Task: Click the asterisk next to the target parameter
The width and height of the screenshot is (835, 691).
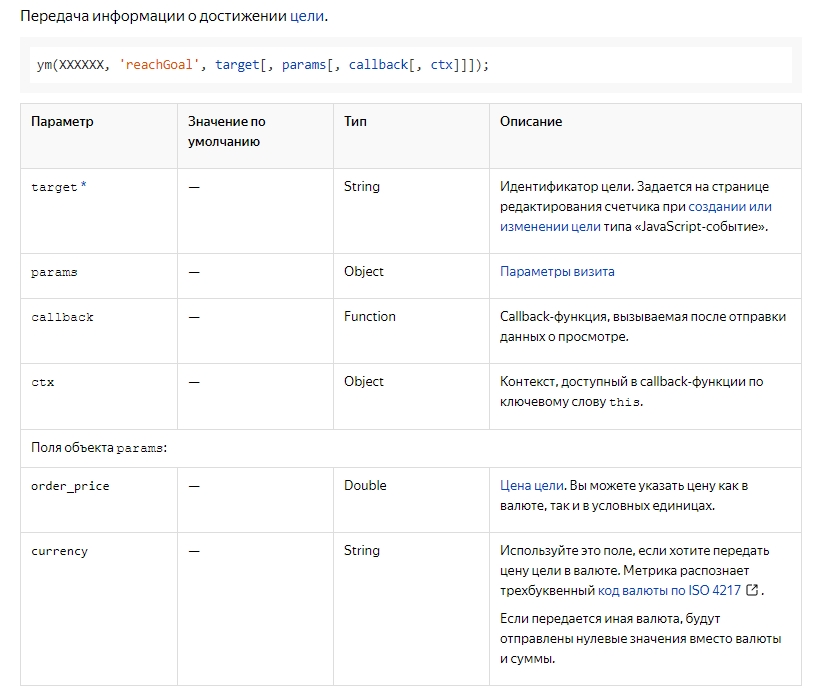Action: tap(84, 185)
